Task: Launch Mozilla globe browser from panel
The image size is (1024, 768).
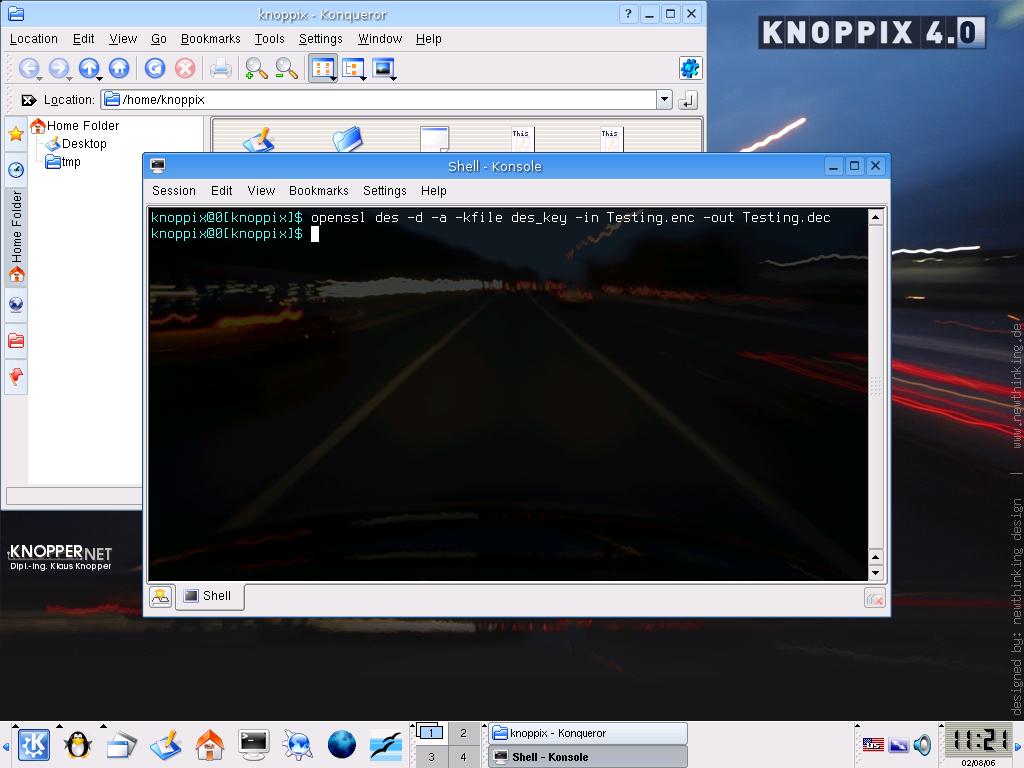Action: (342, 744)
